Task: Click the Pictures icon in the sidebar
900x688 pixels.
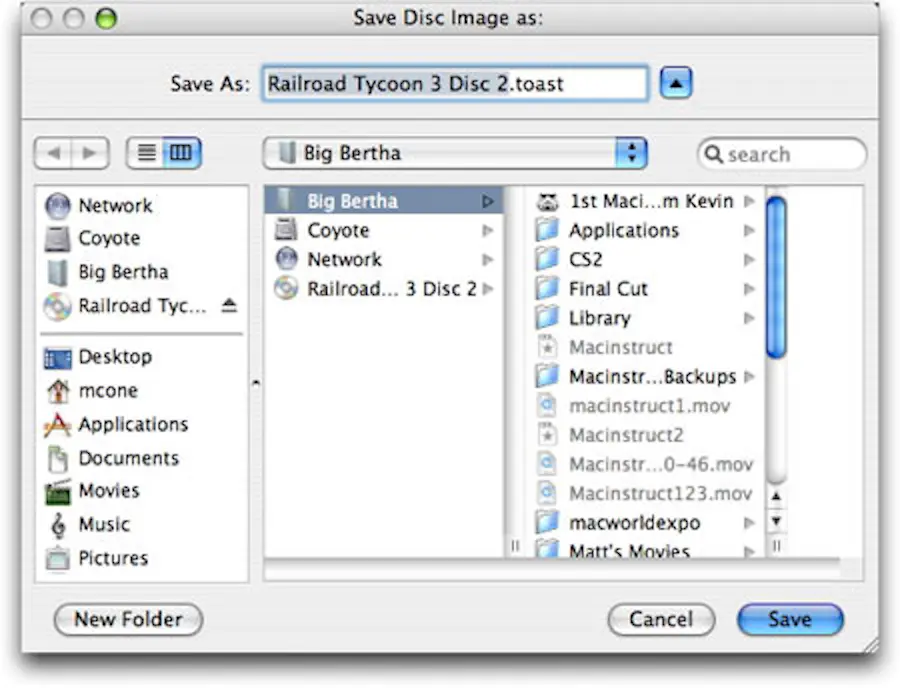Action: tap(56, 558)
